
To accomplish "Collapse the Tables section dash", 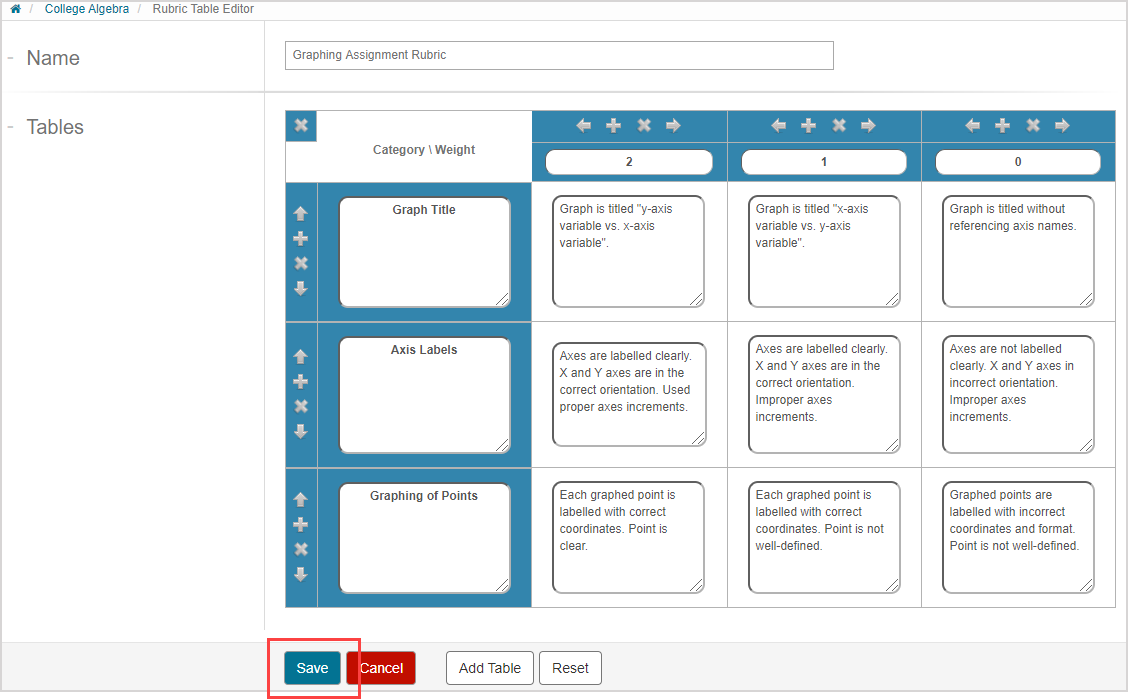I will 10,127.
